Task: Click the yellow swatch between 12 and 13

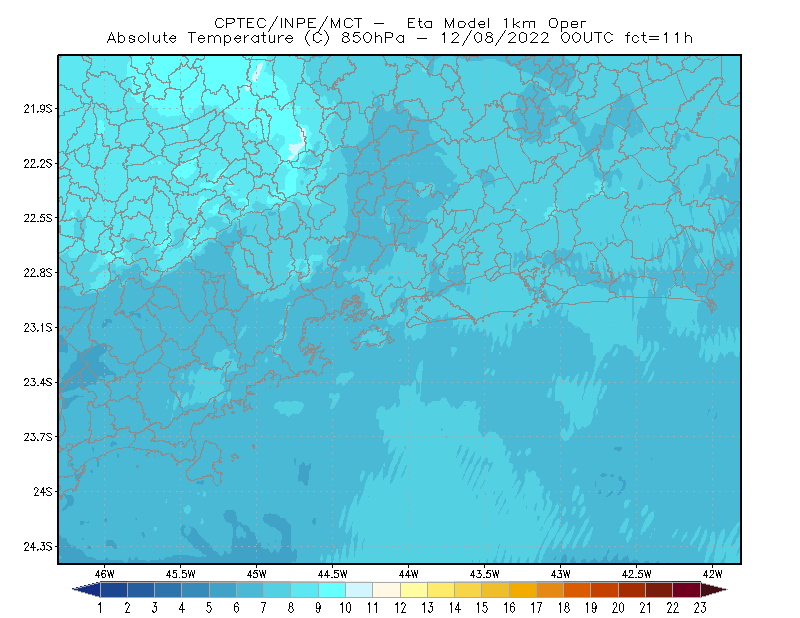Action: (414, 590)
